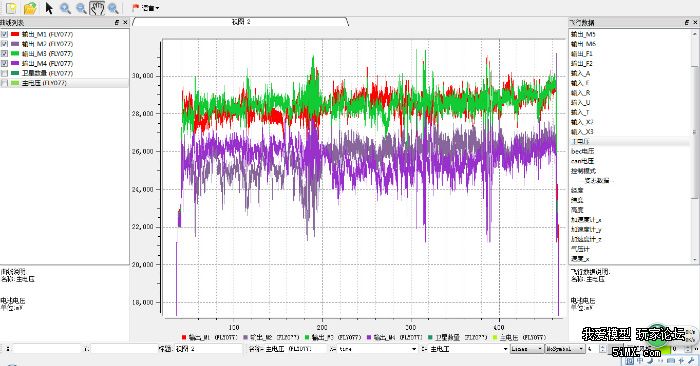700x366 pixels.
Task: Click flight data list scroll down arrow
Action: click(x=695, y=259)
